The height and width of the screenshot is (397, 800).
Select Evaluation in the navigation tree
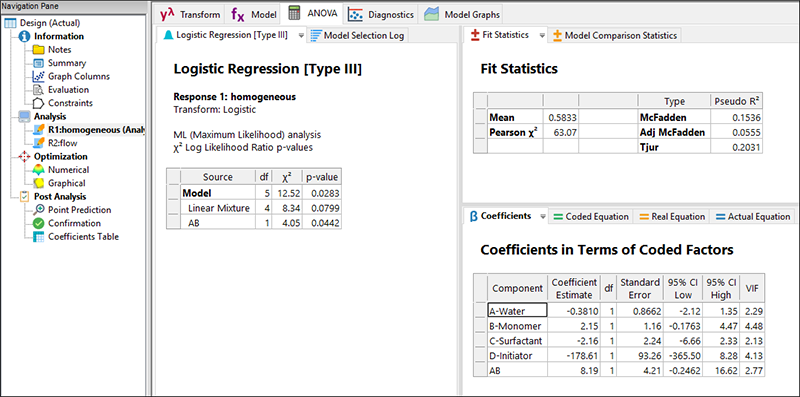68,90
